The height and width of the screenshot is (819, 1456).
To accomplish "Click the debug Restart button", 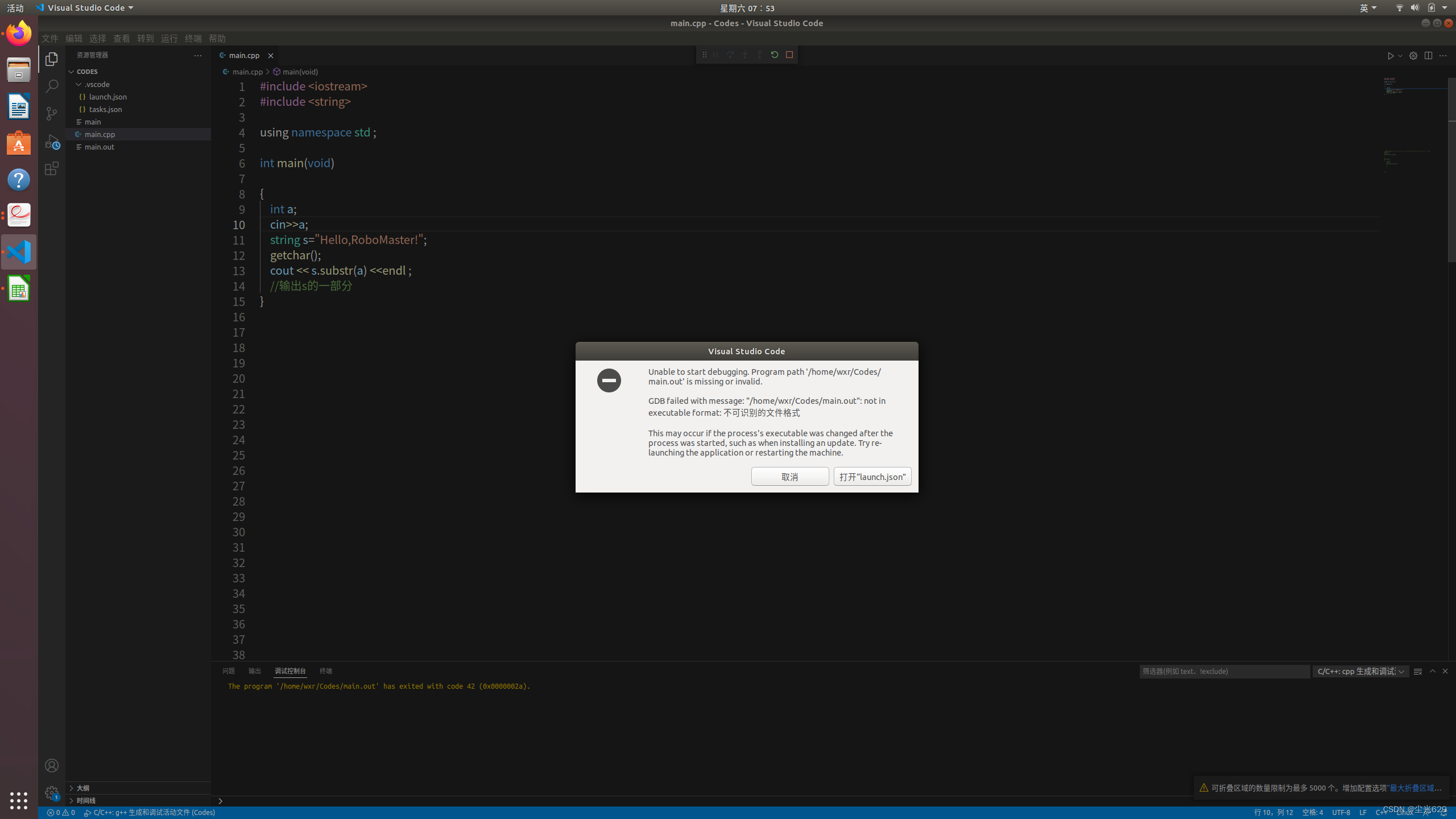I will pyautogui.click(x=774, y=55).
